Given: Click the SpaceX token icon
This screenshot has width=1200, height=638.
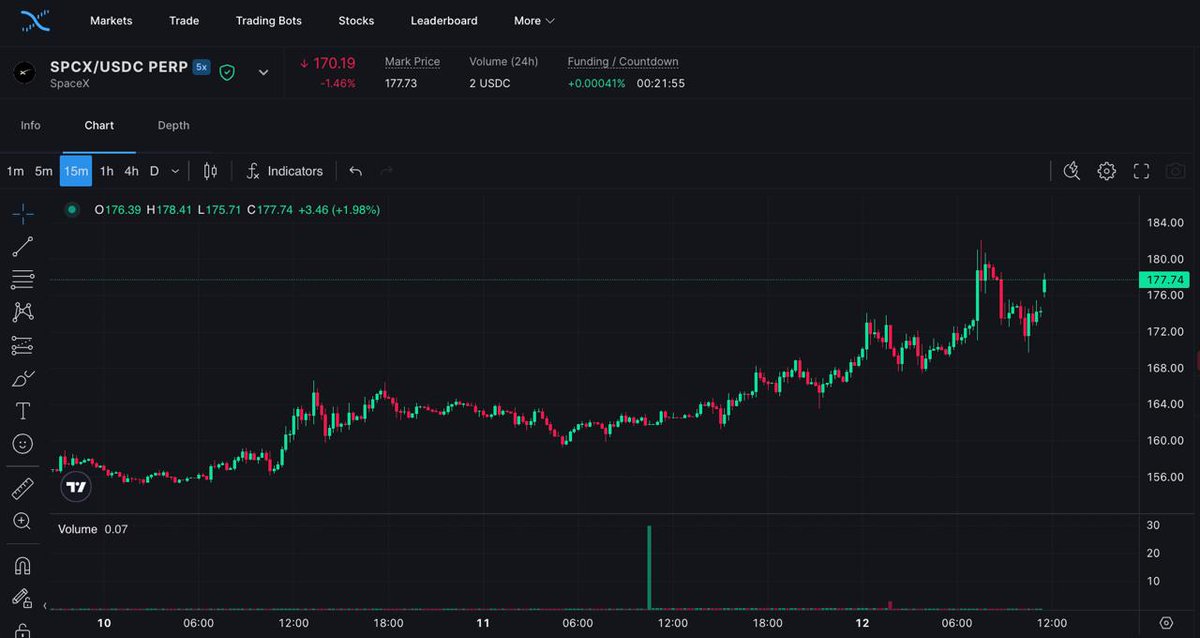Looking at the screenshot, I should coord(23,73).
